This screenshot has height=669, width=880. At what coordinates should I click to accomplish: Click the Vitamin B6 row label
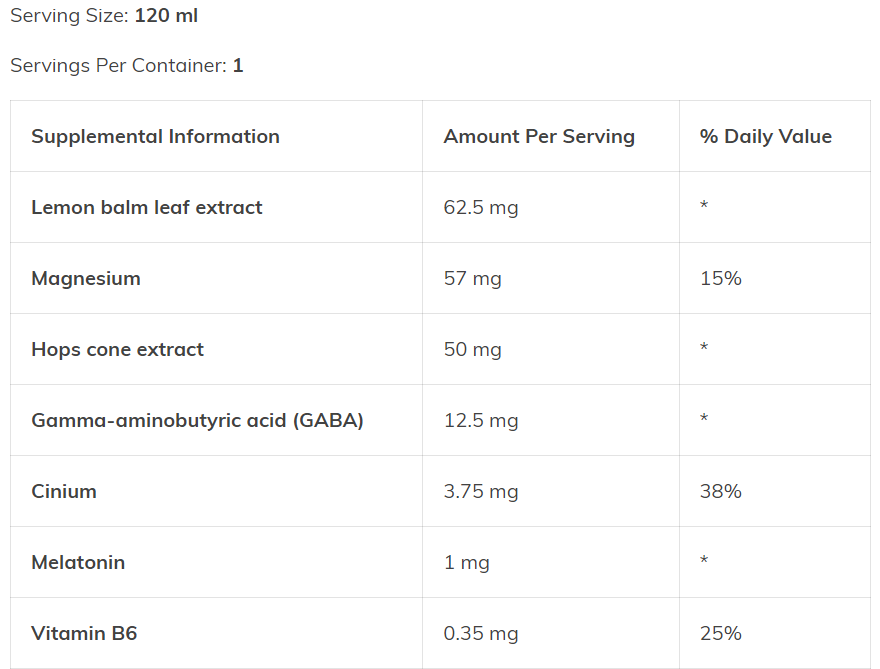(x=84, y=633)
